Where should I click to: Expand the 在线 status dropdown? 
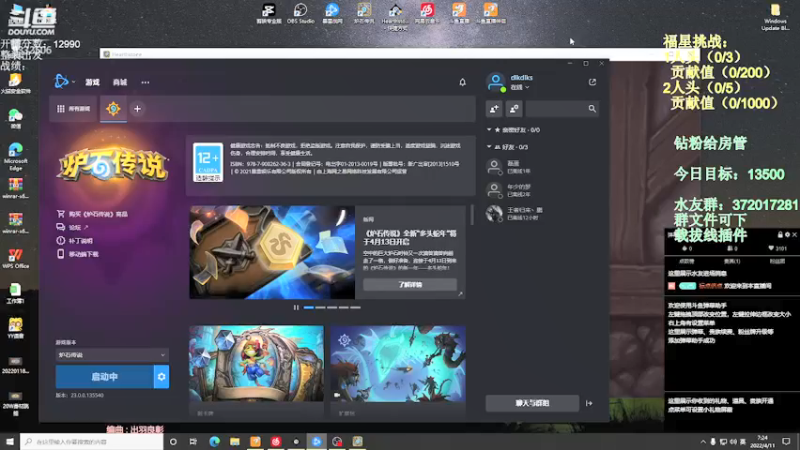(520, 88)
